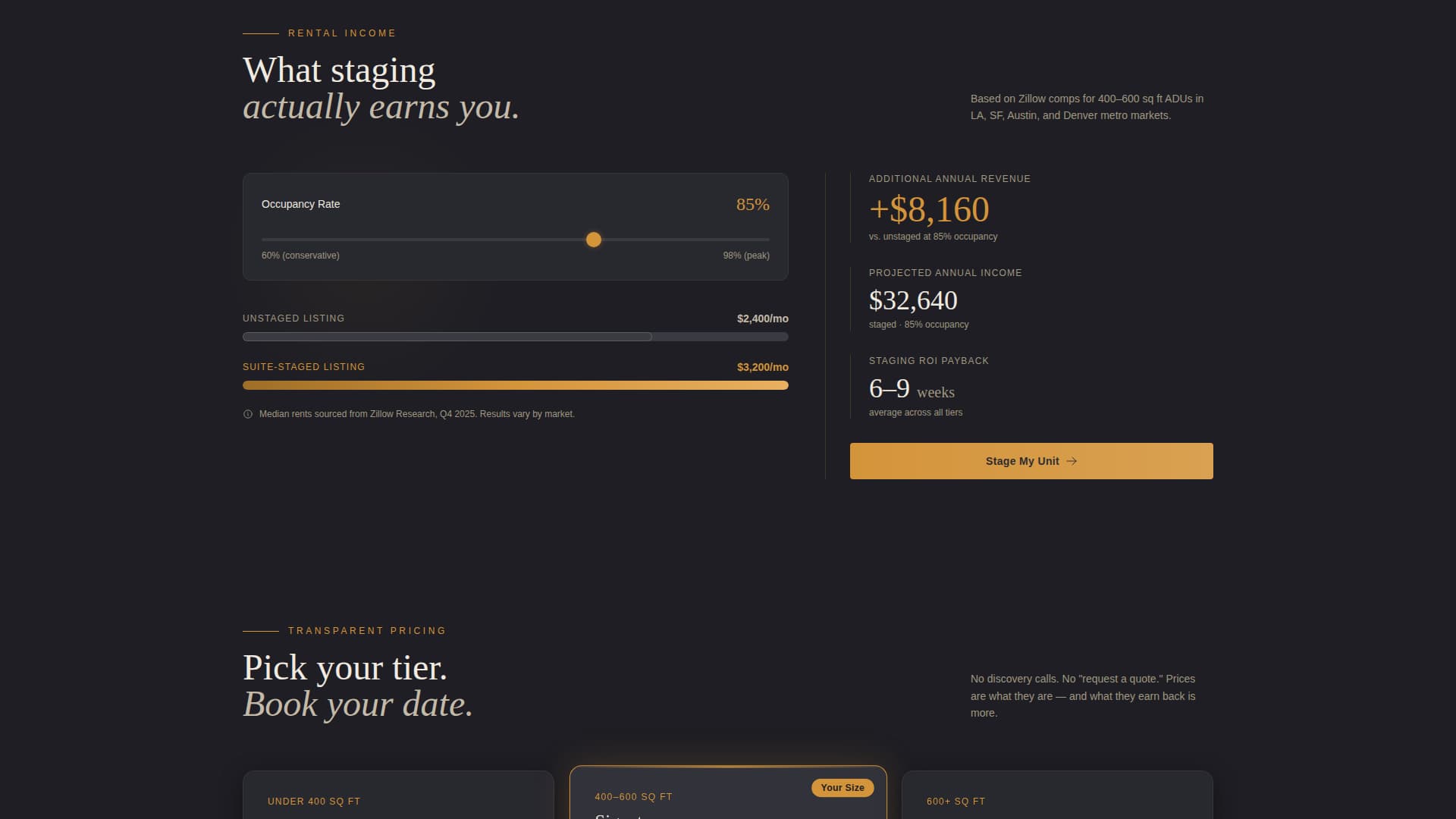
Task: Click the Occupancy Rate slider handle
Action: 594,240
